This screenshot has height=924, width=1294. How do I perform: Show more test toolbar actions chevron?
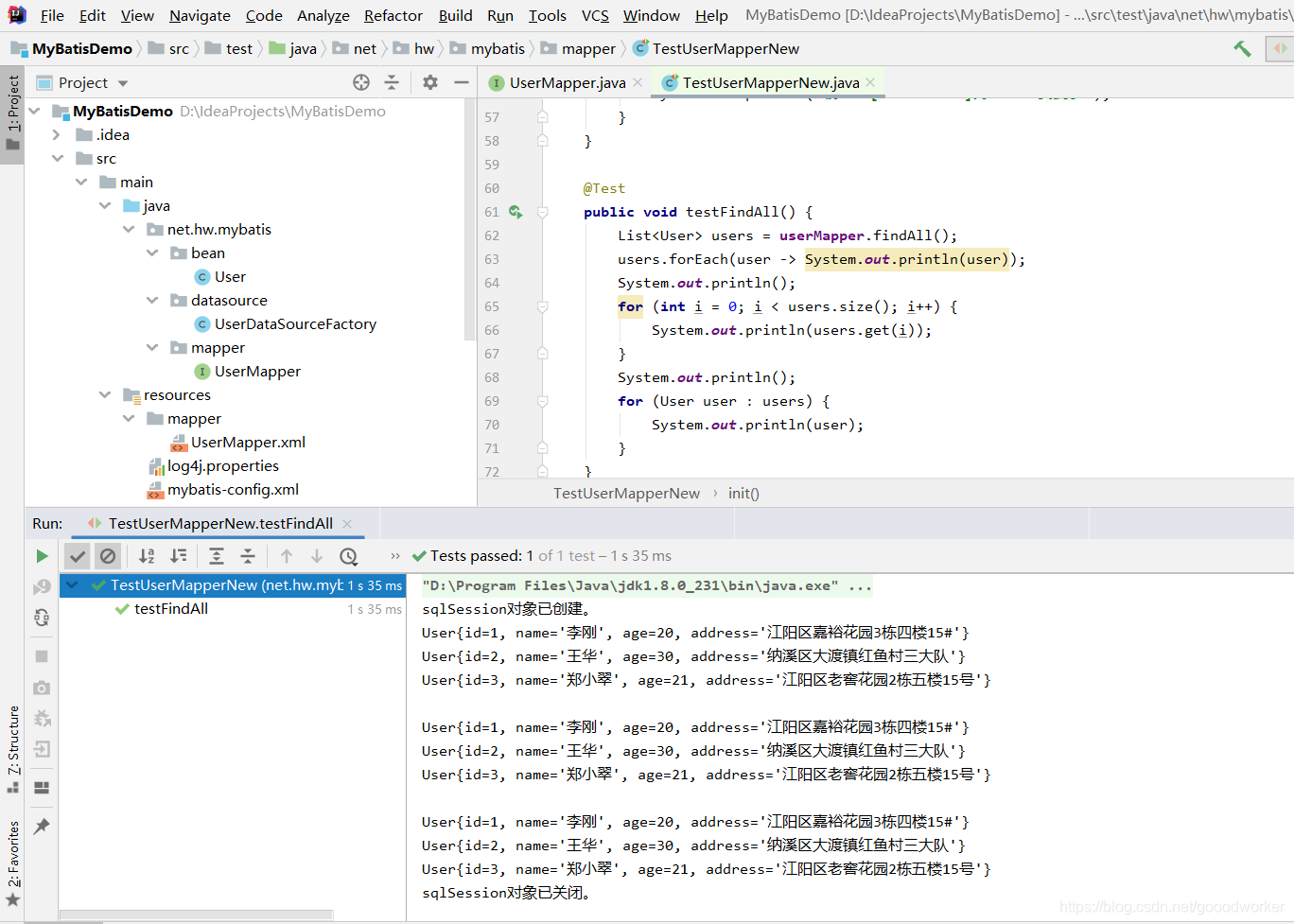point(395,556)
